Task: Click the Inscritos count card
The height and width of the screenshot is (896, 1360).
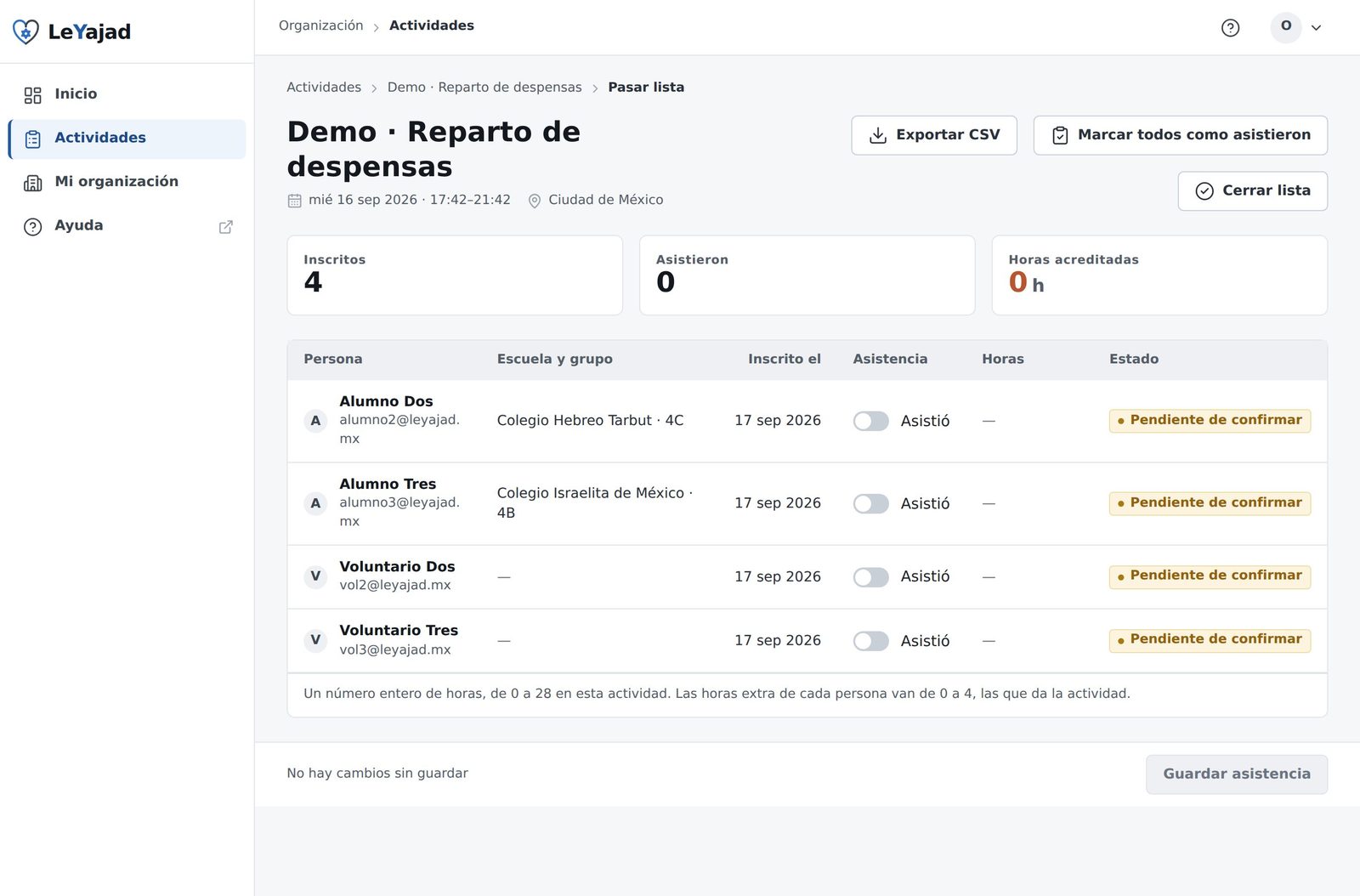Action: click(x=455, y=275)
